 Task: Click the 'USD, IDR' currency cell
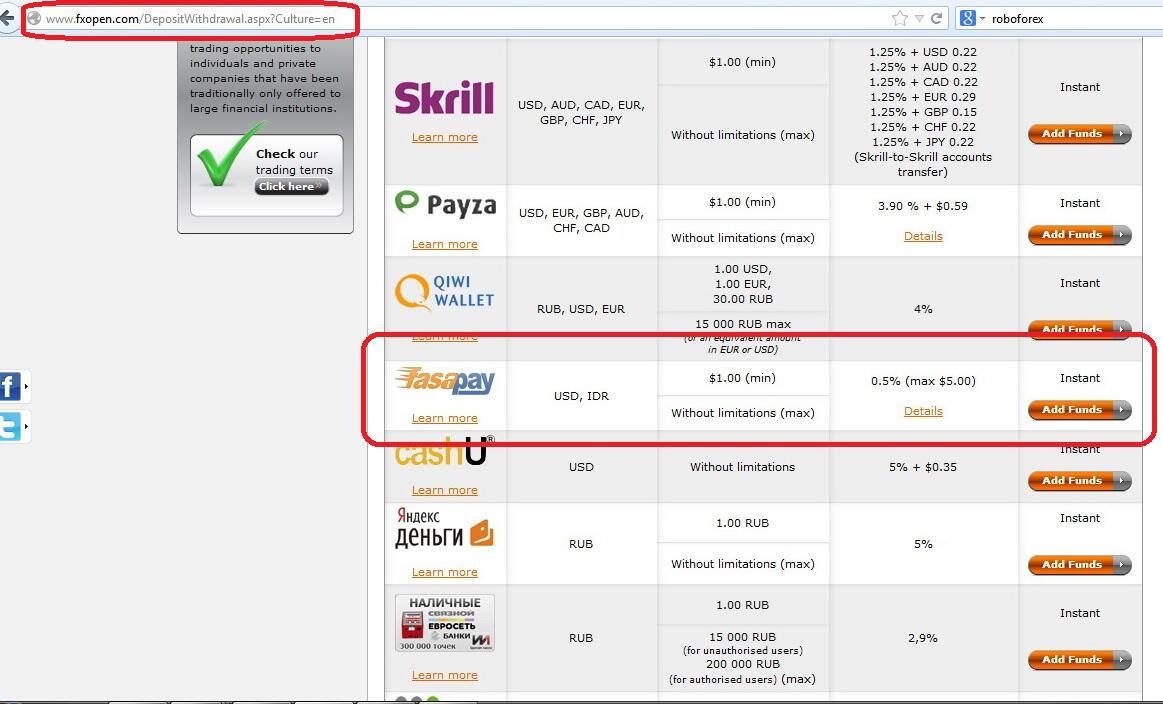[582, 396]
